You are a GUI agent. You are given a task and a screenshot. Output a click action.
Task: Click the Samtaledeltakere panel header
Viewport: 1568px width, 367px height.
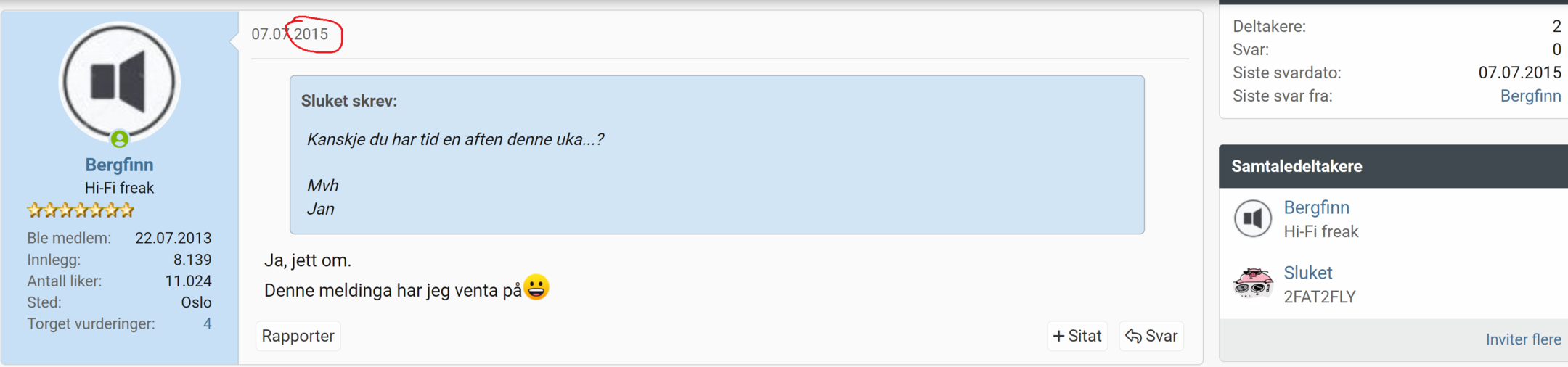point(1393,166)
